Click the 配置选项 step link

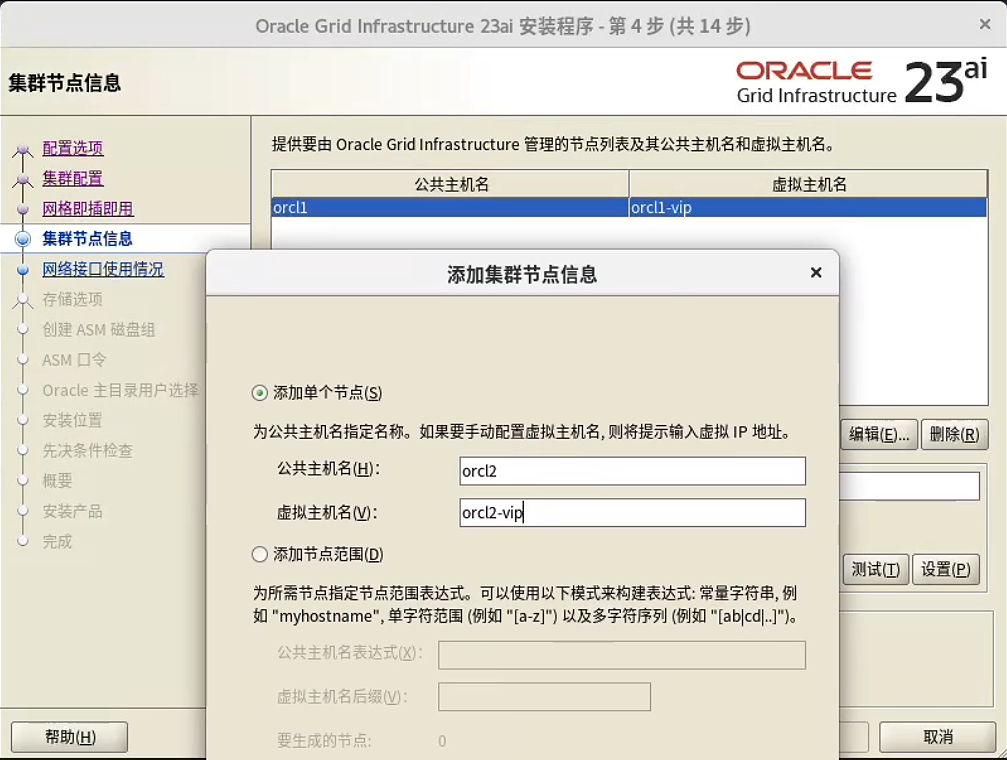[73, 148]
